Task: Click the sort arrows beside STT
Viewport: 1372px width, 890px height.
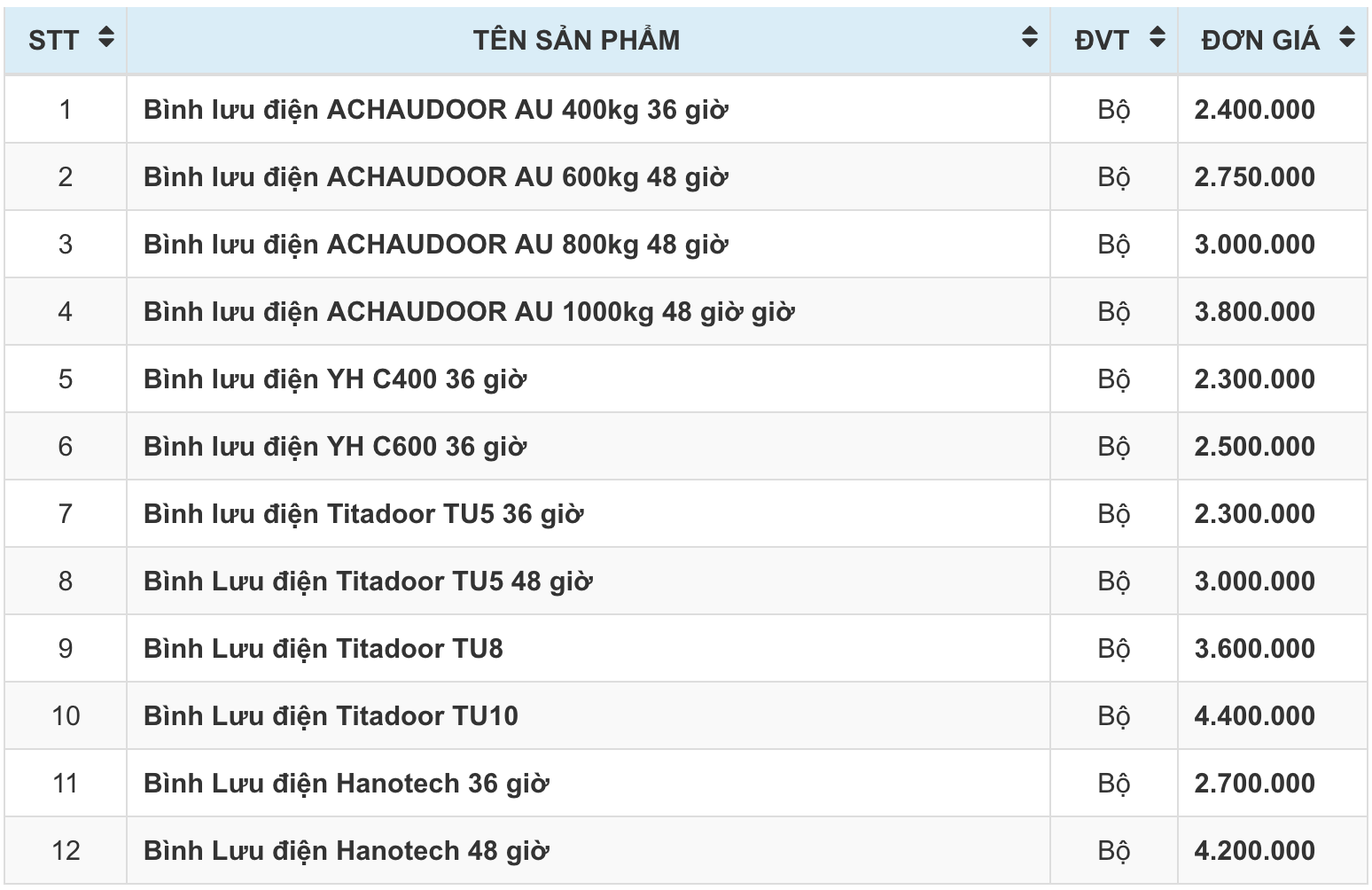Action: (x=106, y=37)
